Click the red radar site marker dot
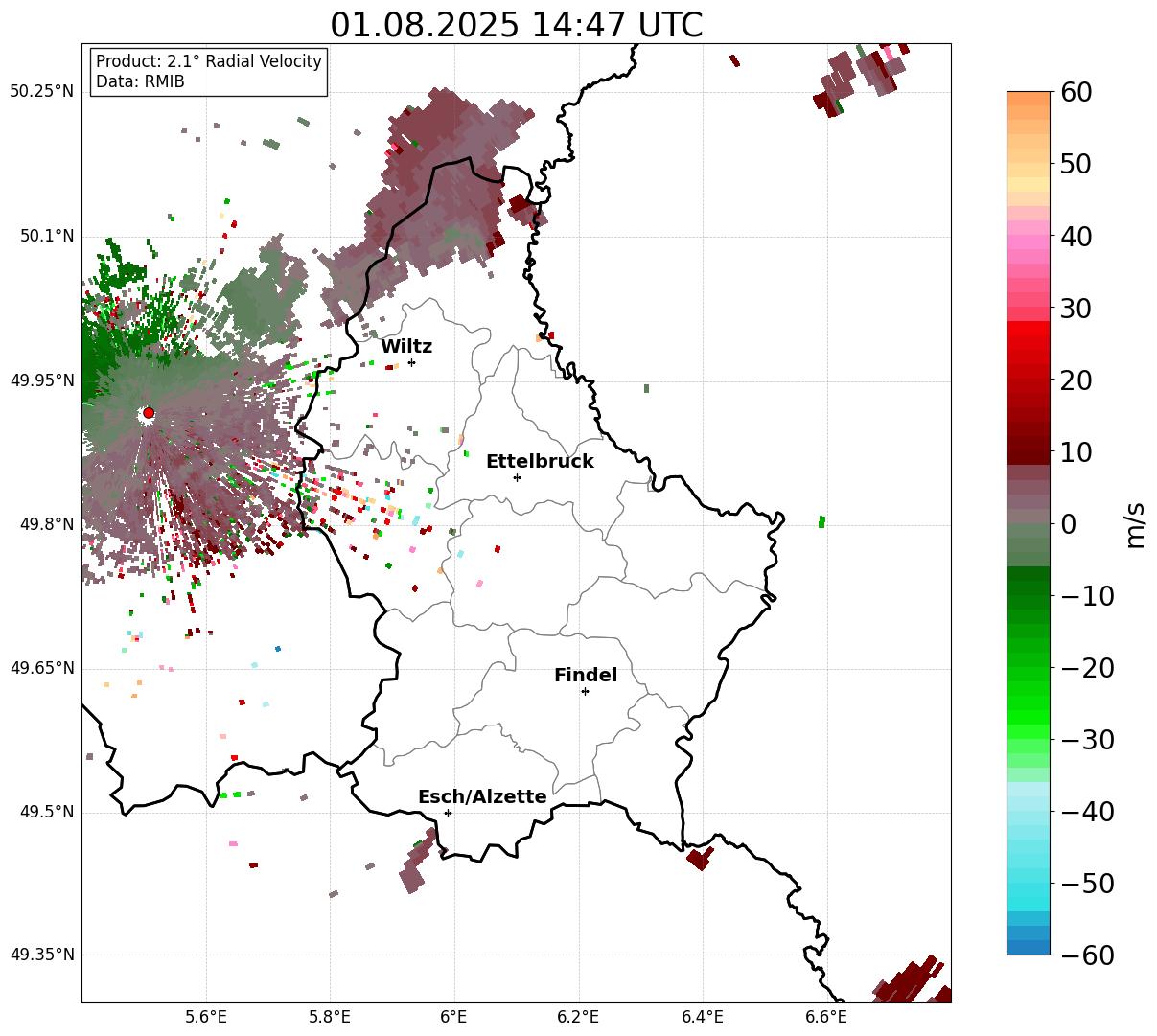 pyautogui.click(x=149, y=413)
